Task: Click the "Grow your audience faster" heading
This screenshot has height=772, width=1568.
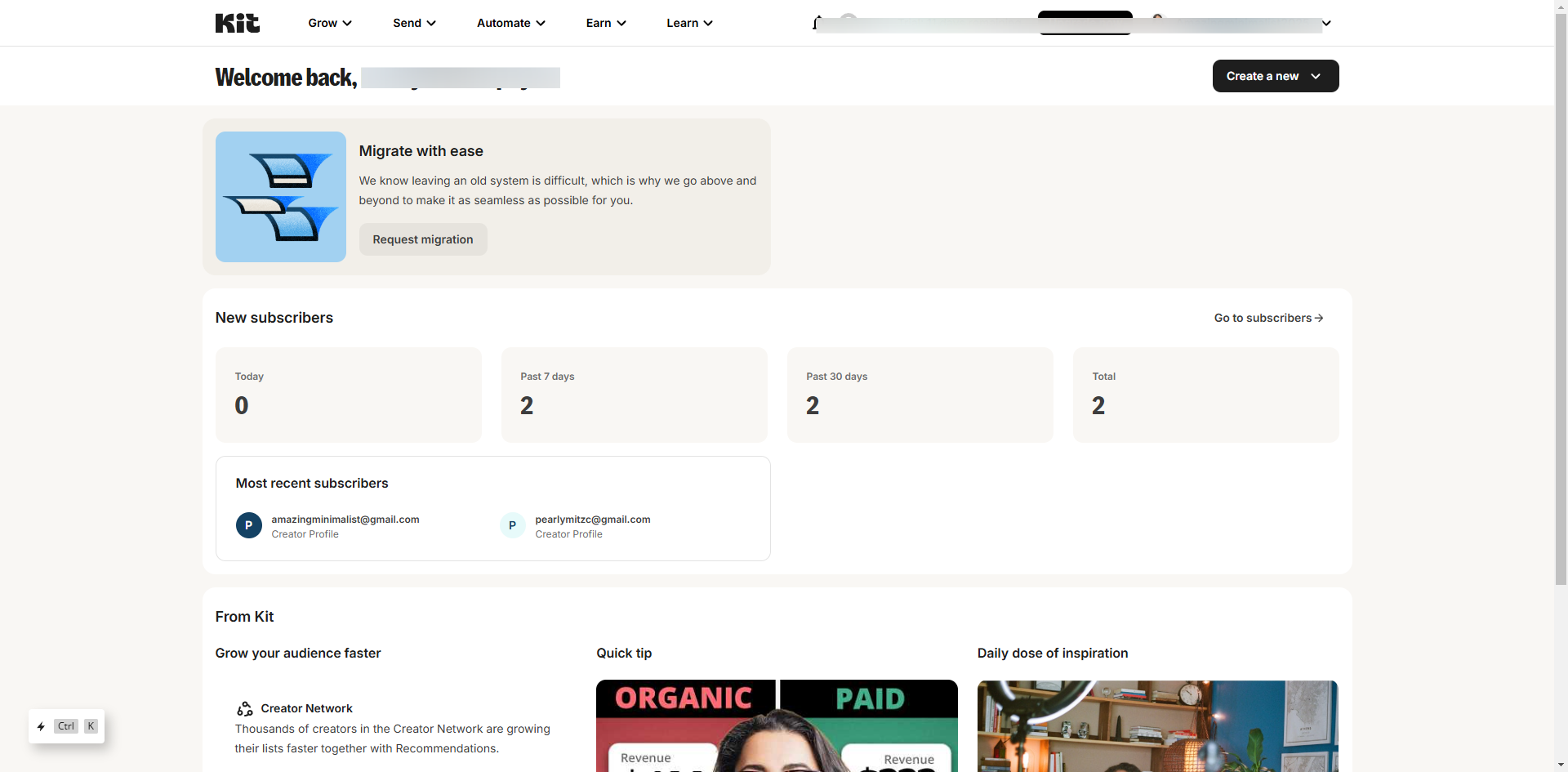Action: coord(298,654)
